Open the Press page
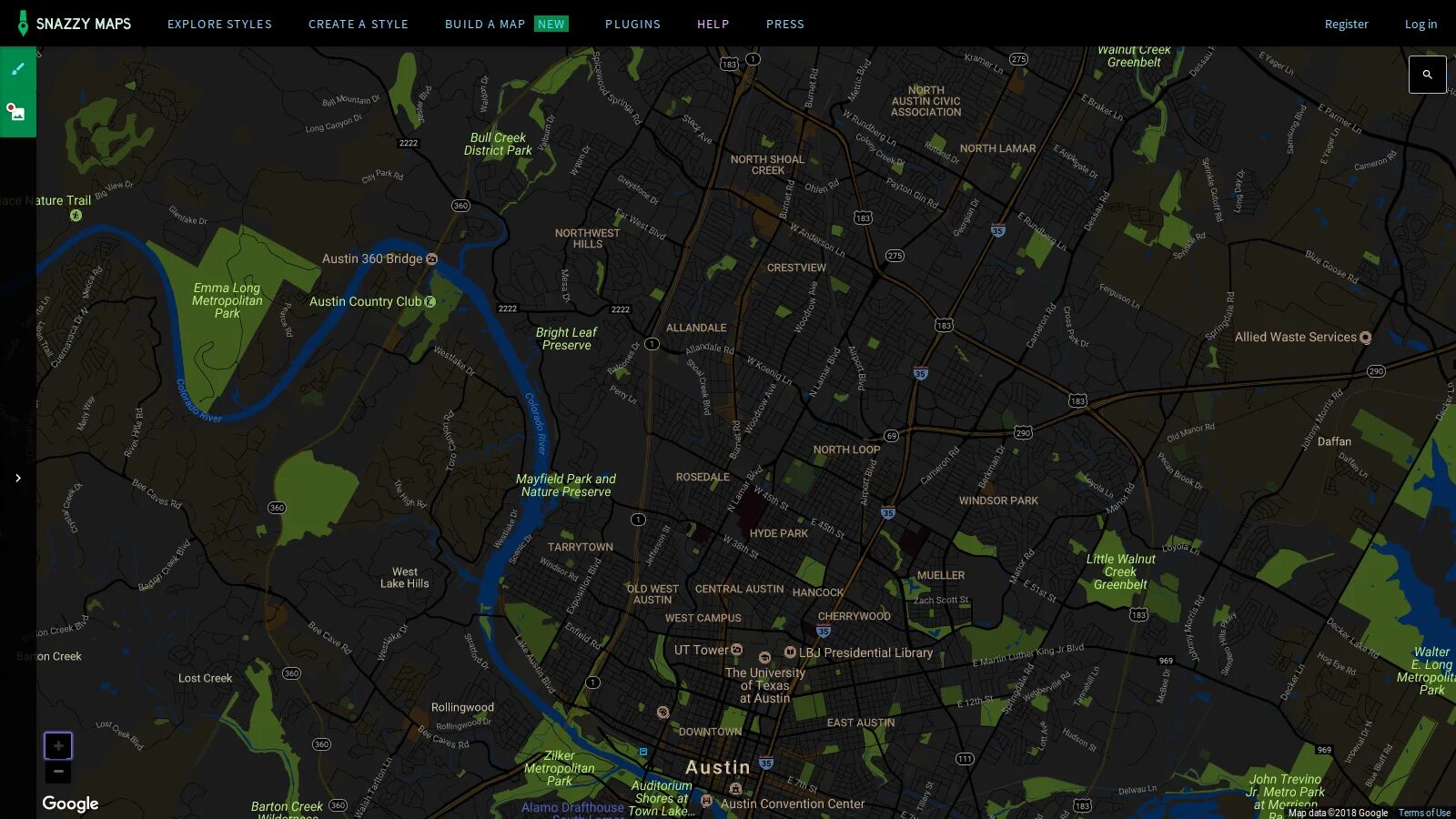 (x=785, y=24)
